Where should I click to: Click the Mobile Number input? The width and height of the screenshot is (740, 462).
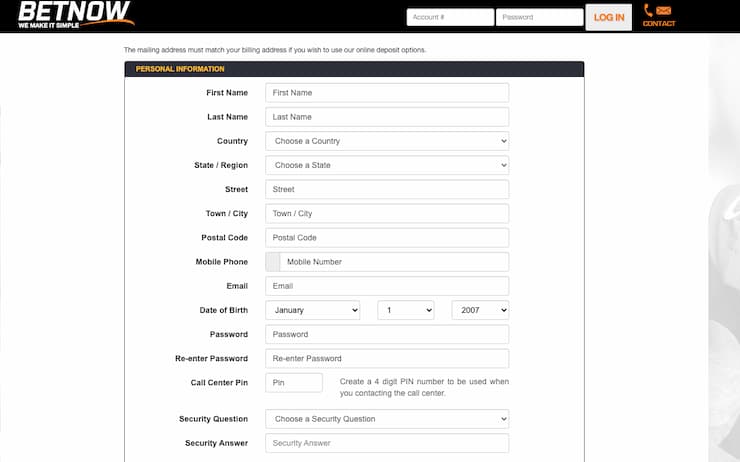click(394, 261)
